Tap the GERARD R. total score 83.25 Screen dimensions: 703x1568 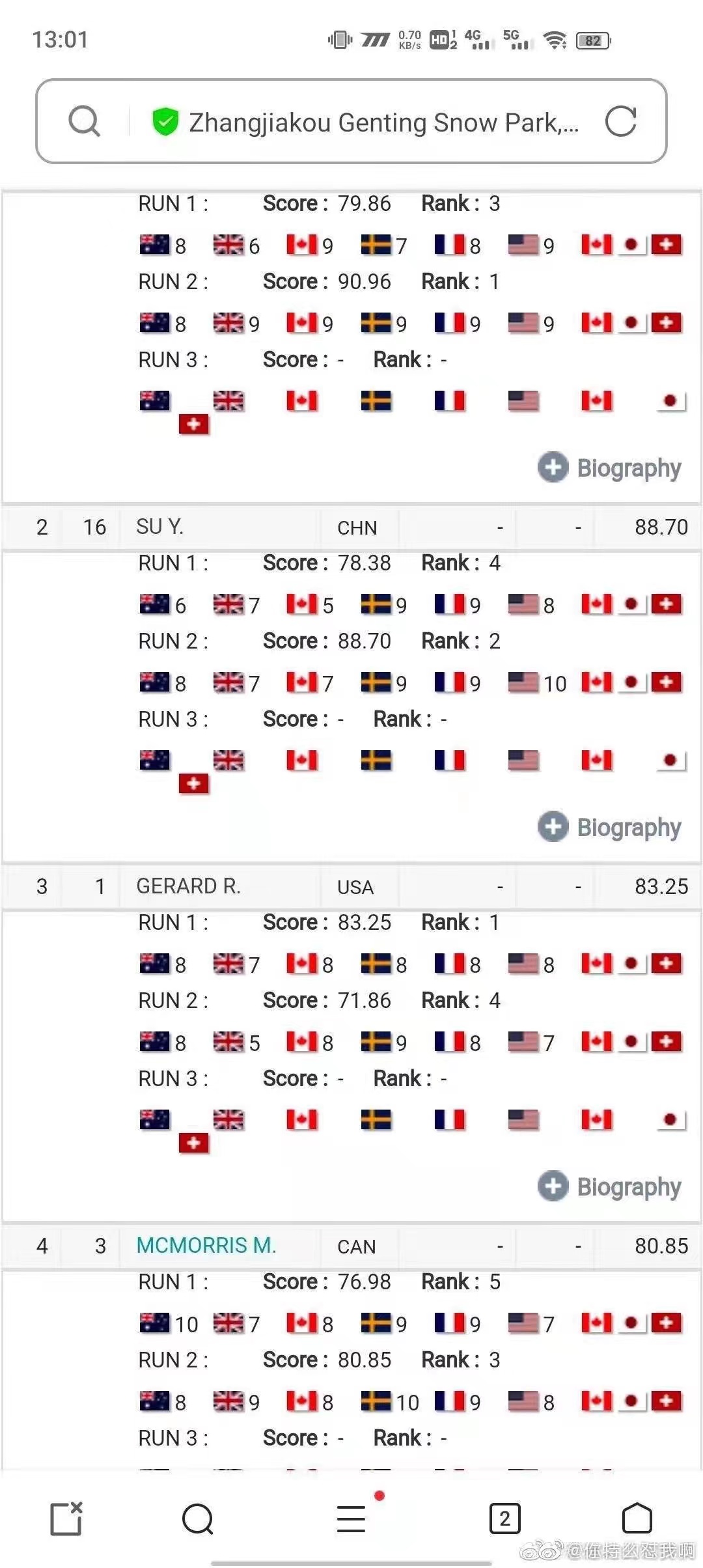coord(661,886)
